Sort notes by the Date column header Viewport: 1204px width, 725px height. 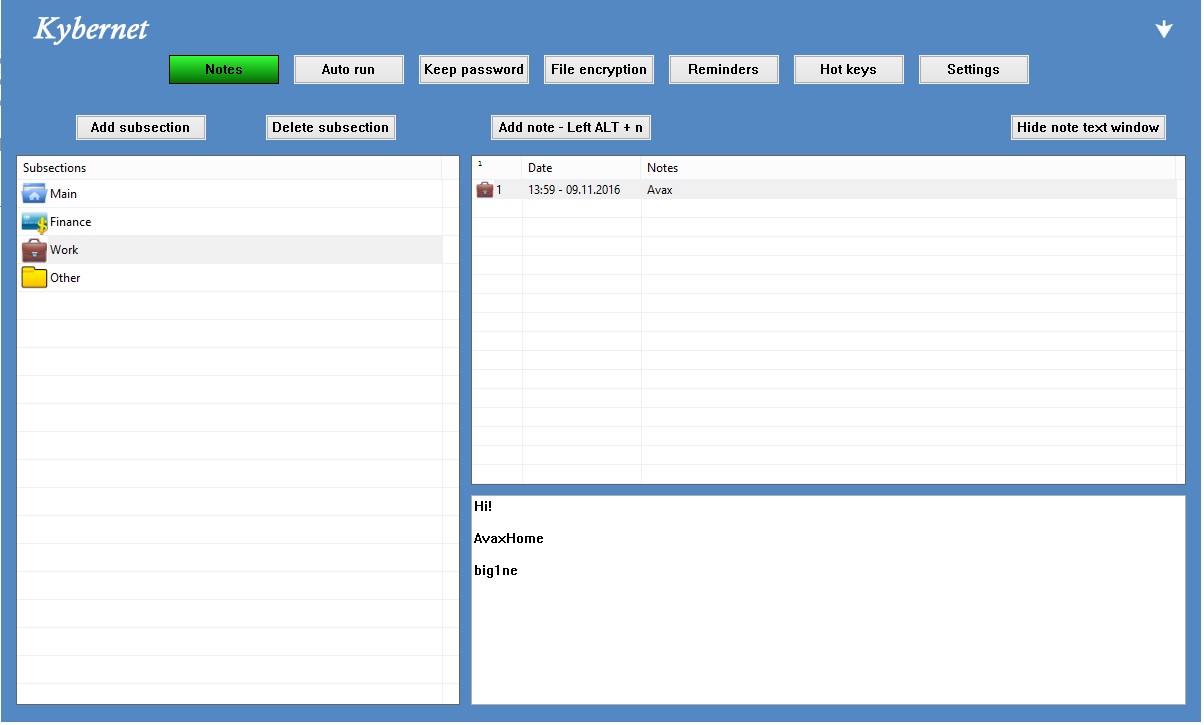580,168
